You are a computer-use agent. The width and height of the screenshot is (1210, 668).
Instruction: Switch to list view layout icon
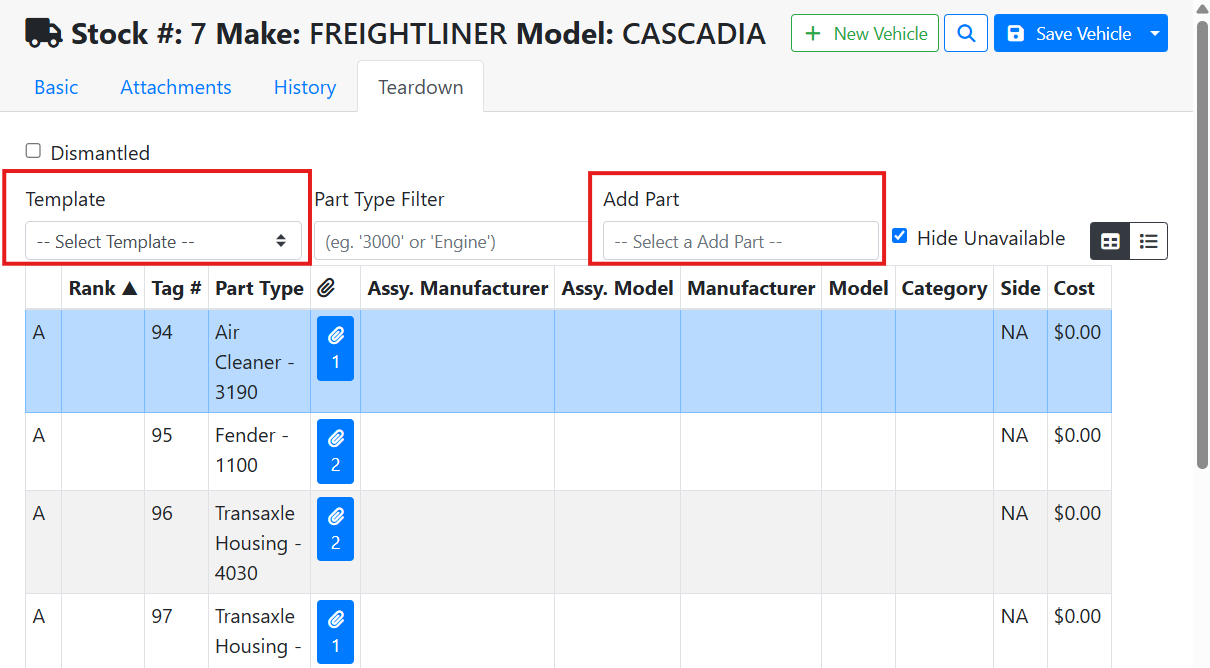click(x=1149, y=241)
